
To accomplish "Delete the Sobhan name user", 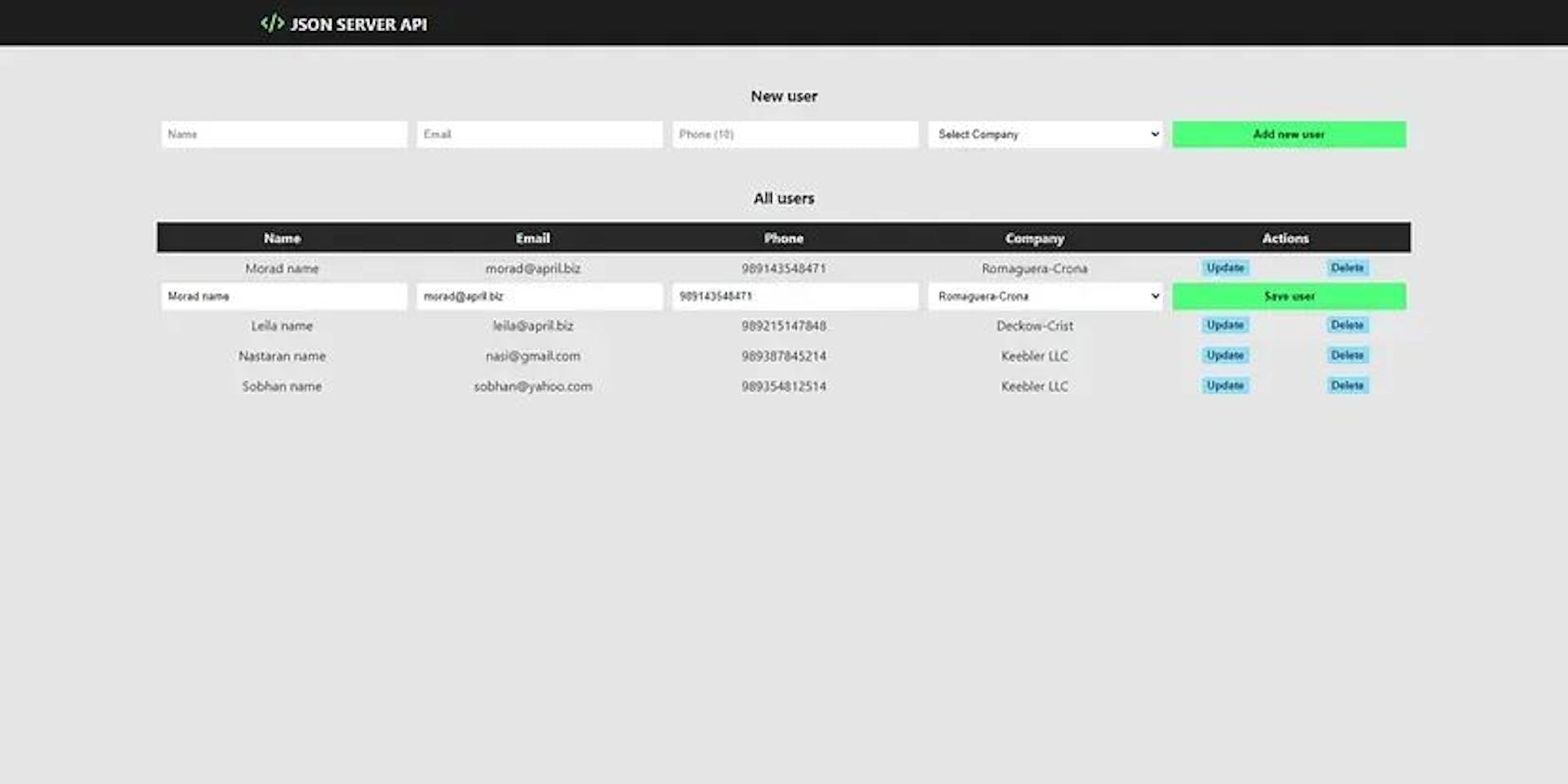I will 1347,385.
